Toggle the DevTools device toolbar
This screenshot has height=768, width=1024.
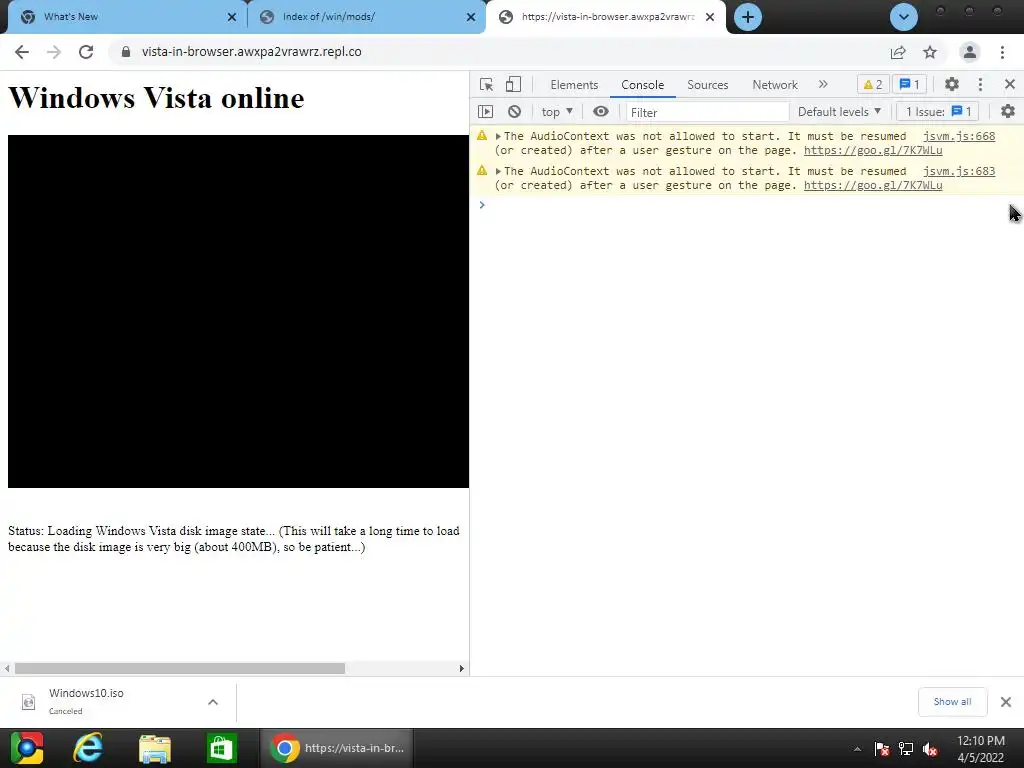coord(514,84)
